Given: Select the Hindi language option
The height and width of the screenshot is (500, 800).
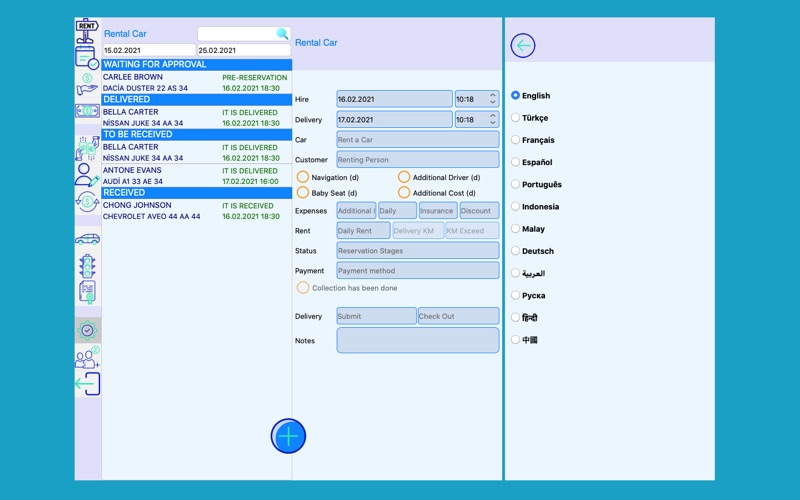Looking at the screenshot, I should (x=524, y=317).
